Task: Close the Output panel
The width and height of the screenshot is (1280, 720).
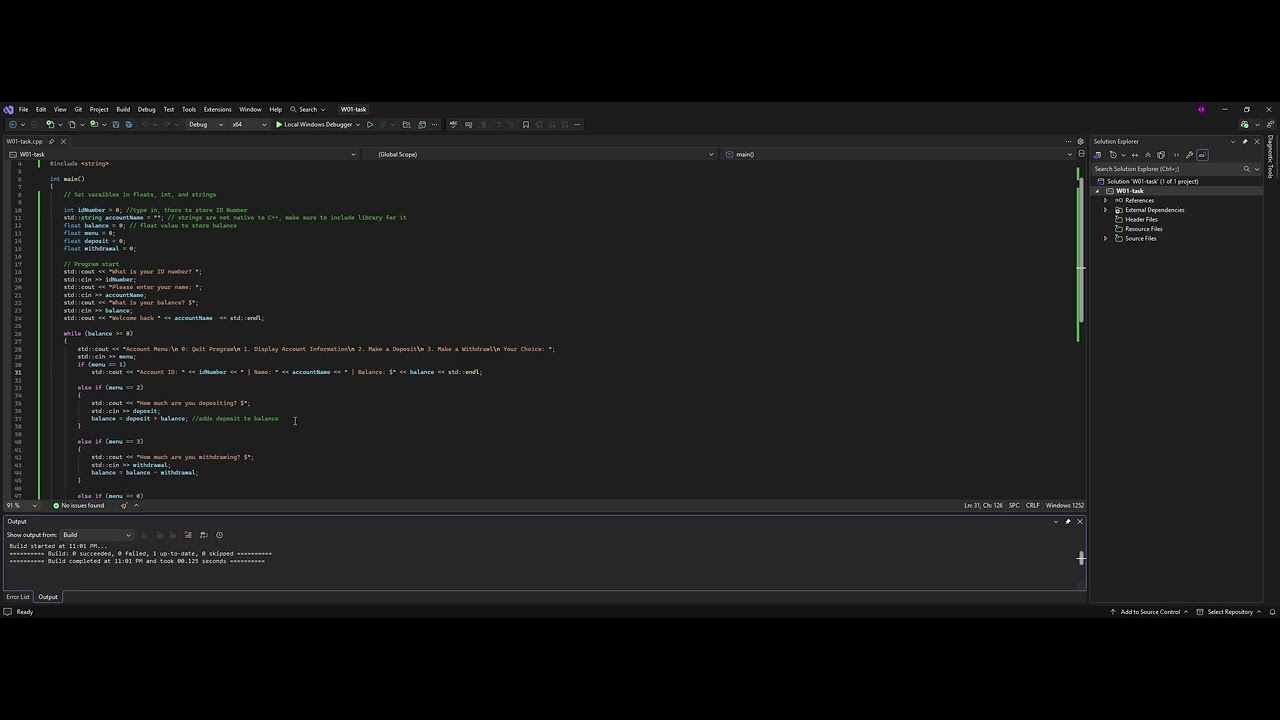Action: [1079, 521]
